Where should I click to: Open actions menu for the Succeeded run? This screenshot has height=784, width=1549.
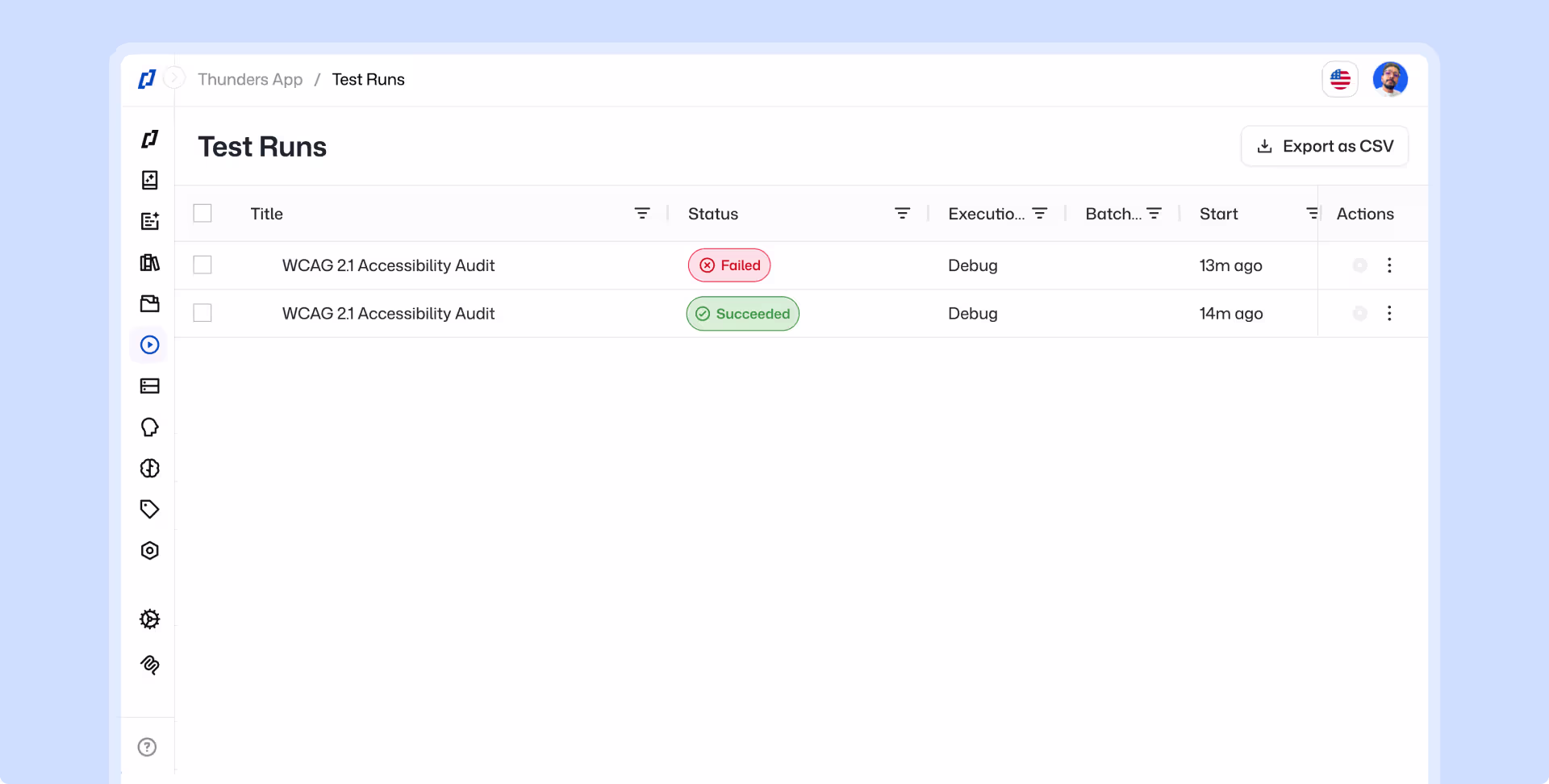(x=1389, y=313)
